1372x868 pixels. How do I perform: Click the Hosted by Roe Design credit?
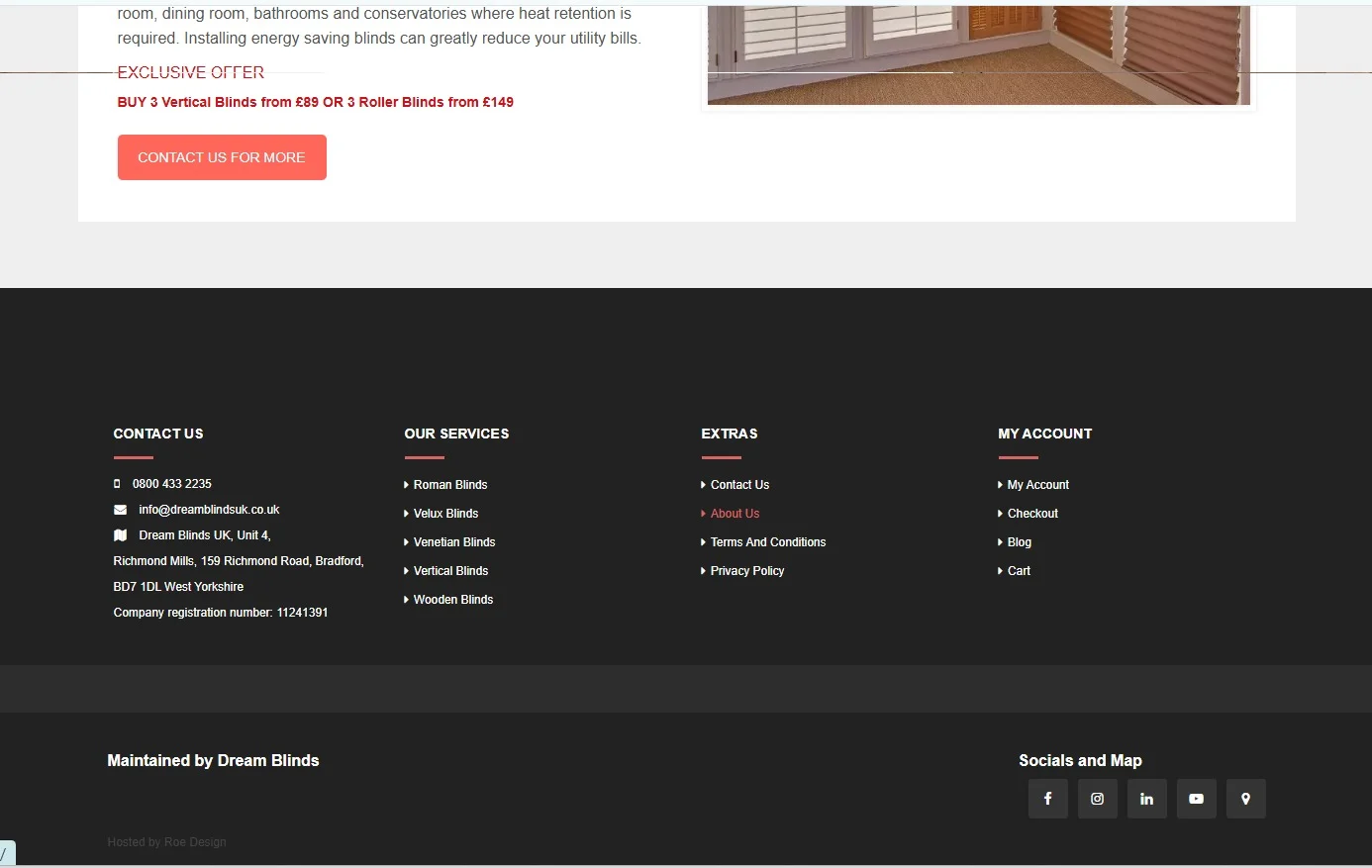coord(166,842)
